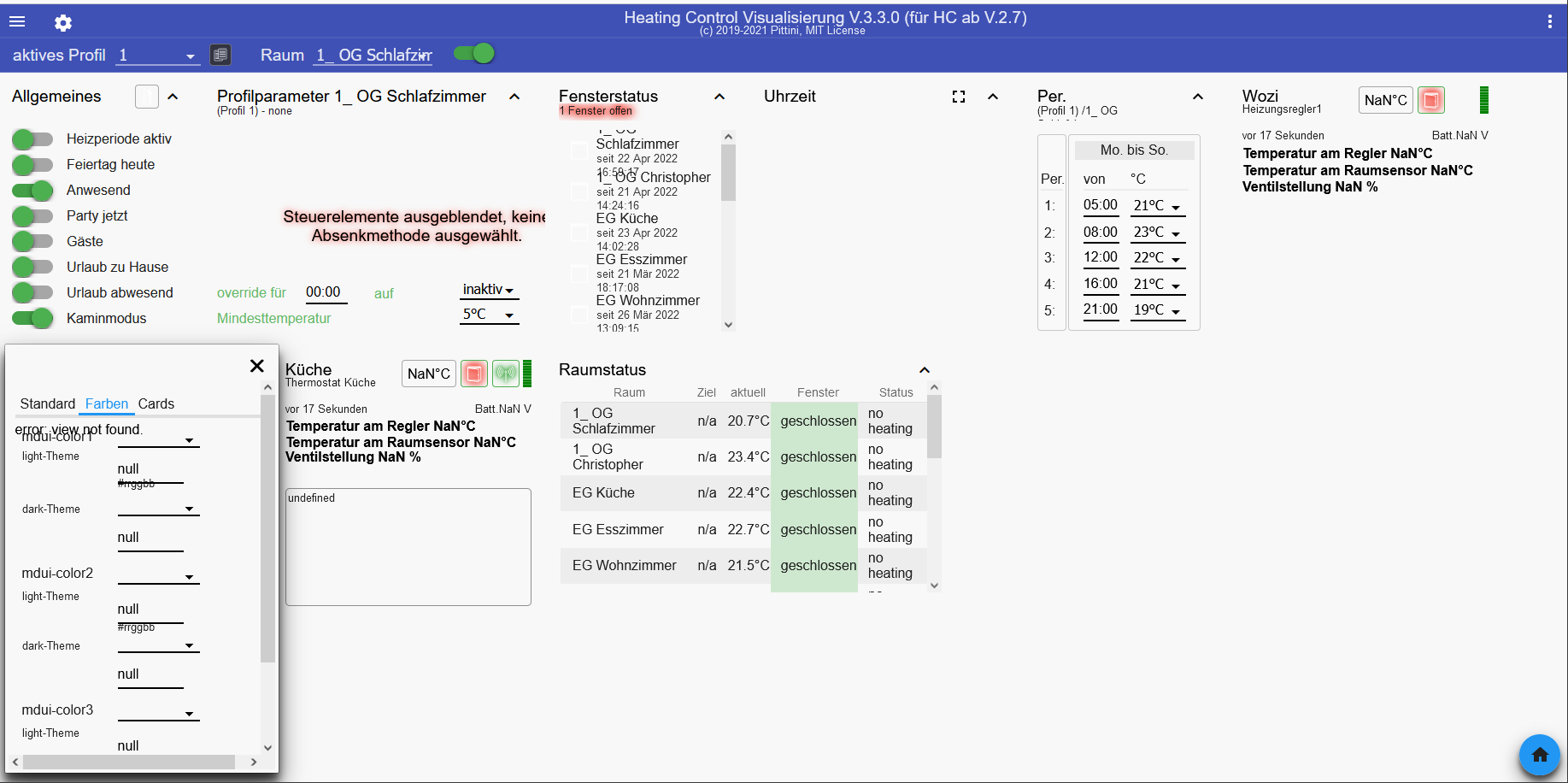Image resolution: width=1568 pixels, height=783 pixels.
Task: Click the NaN°C button in Küche card
Action: point(429,374)
